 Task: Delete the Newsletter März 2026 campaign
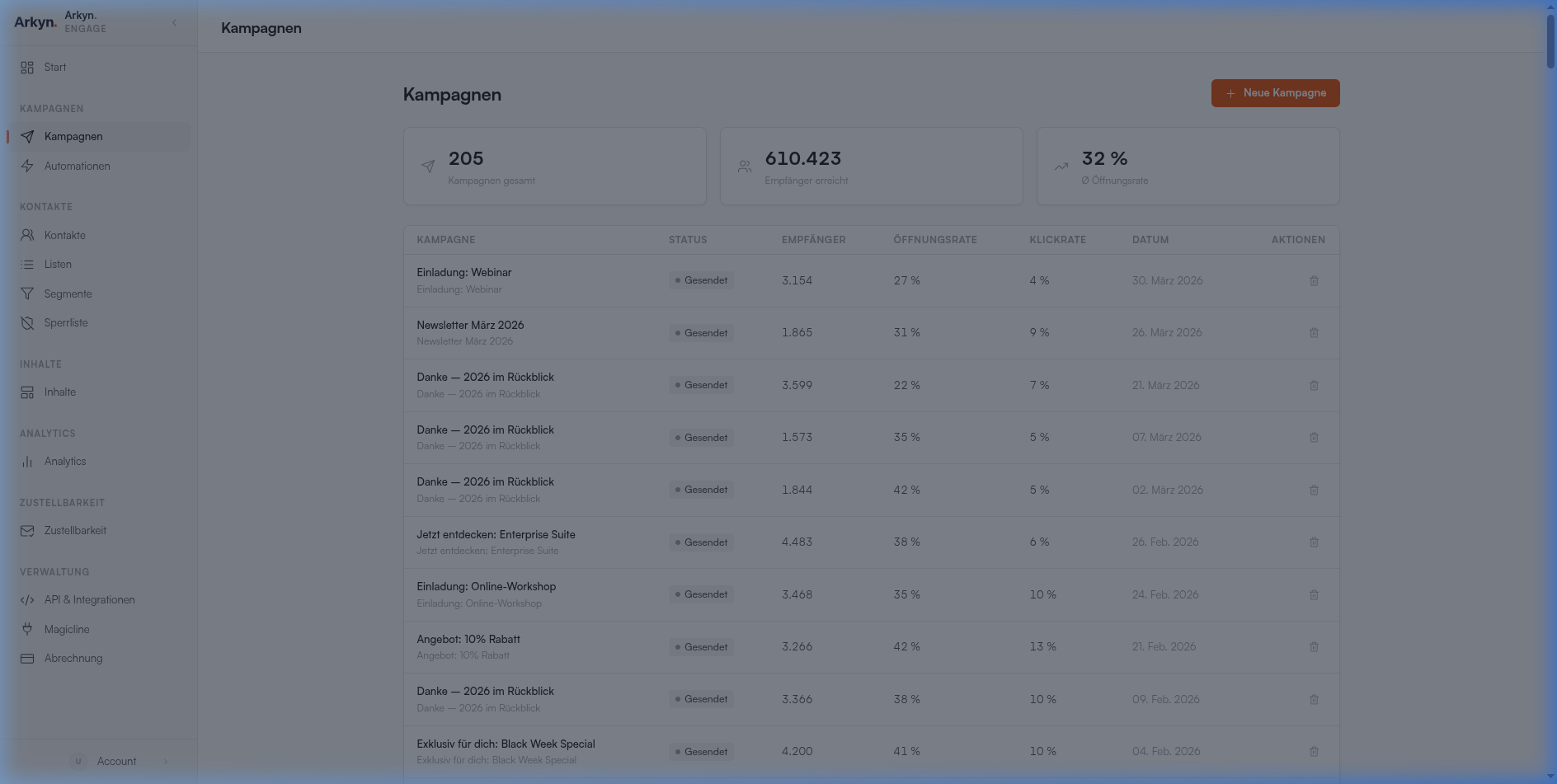(x=1314, y=333)
